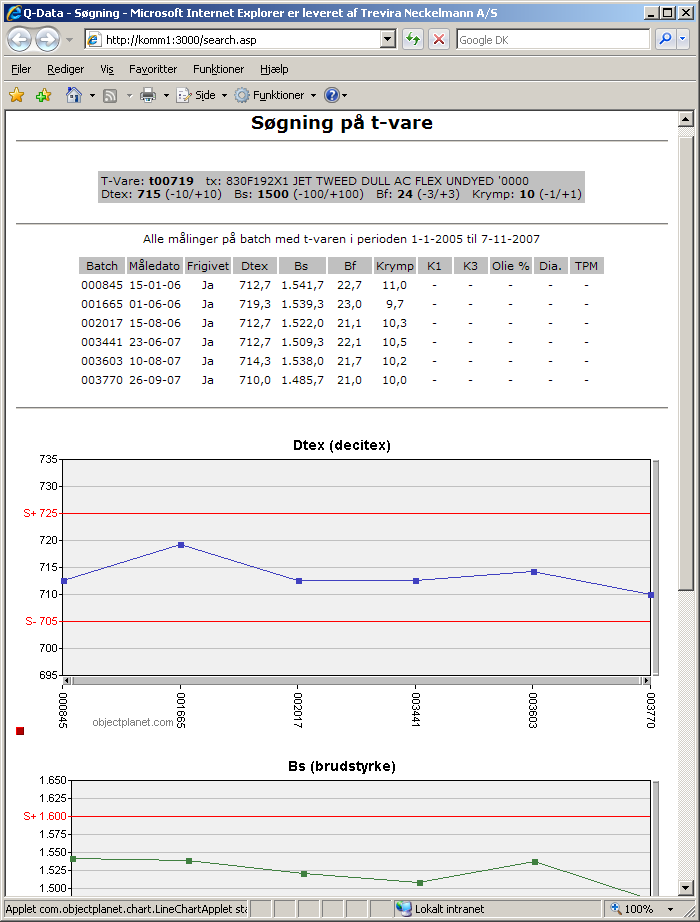Click the browser Forward arrow button

coord(48,39)
